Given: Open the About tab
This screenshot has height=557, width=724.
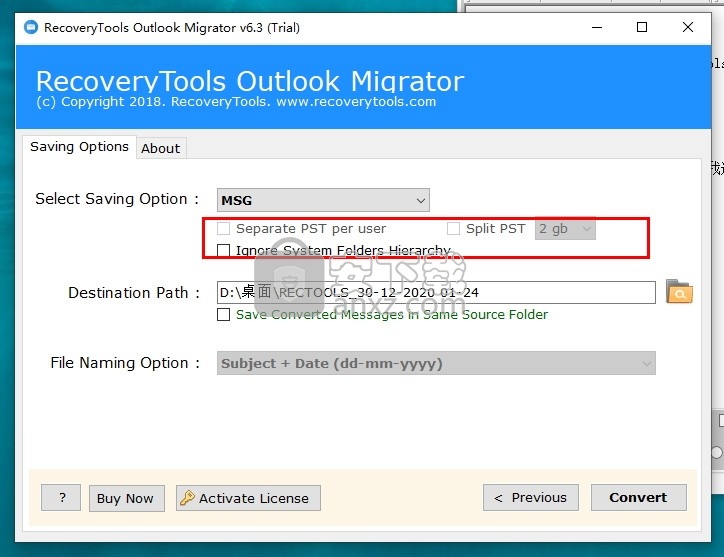Looking at the screenshot, I should (161, 148).
